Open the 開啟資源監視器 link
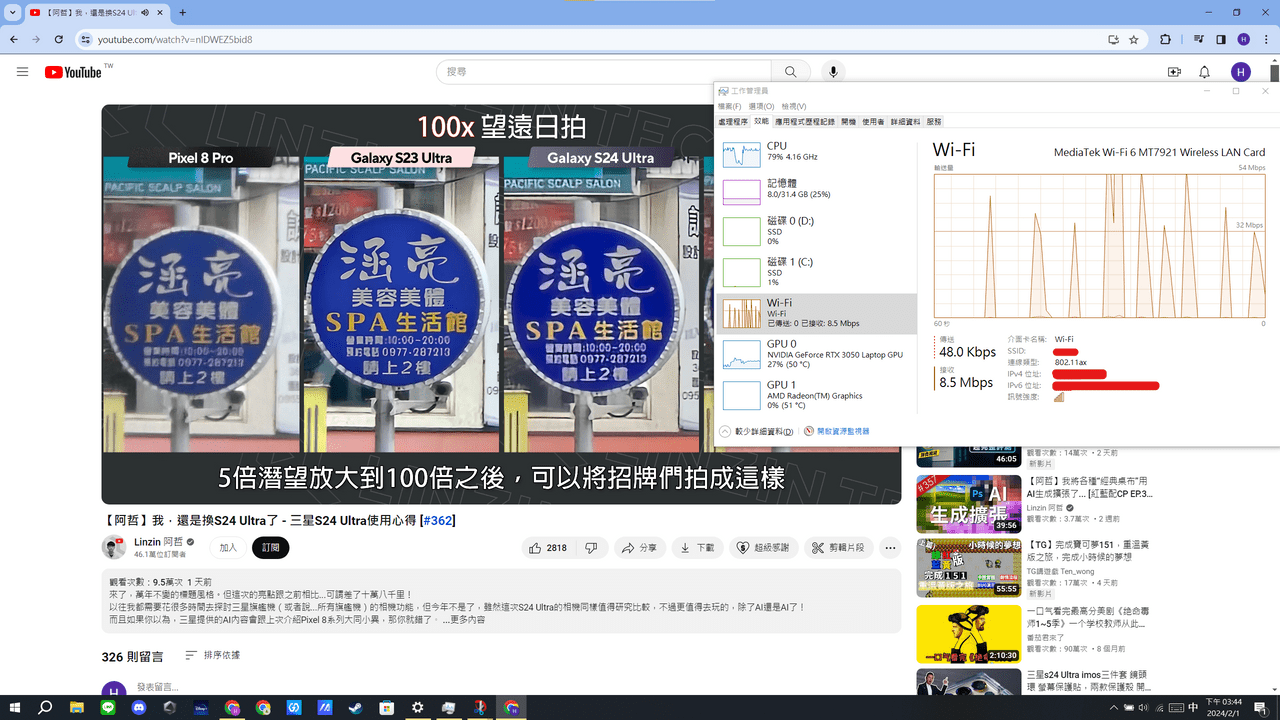This screenshot has width=1280, height=720. click(836, 432)
